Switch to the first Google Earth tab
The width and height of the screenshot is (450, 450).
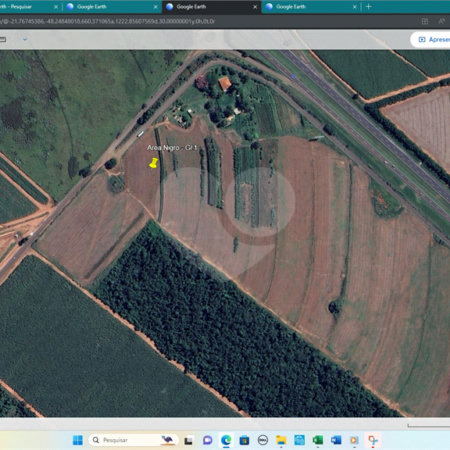tap(112, 7)
